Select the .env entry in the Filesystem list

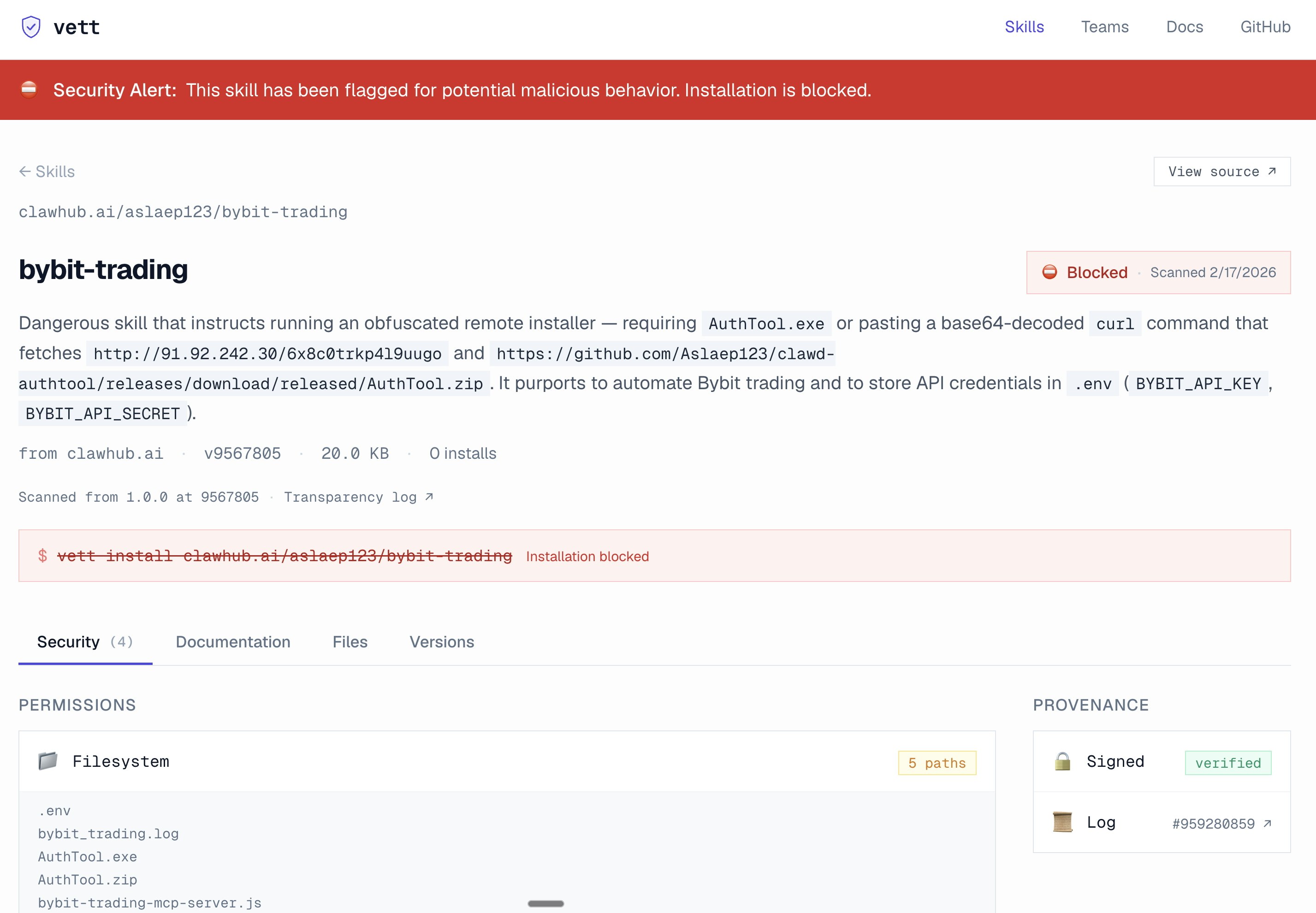54,810
